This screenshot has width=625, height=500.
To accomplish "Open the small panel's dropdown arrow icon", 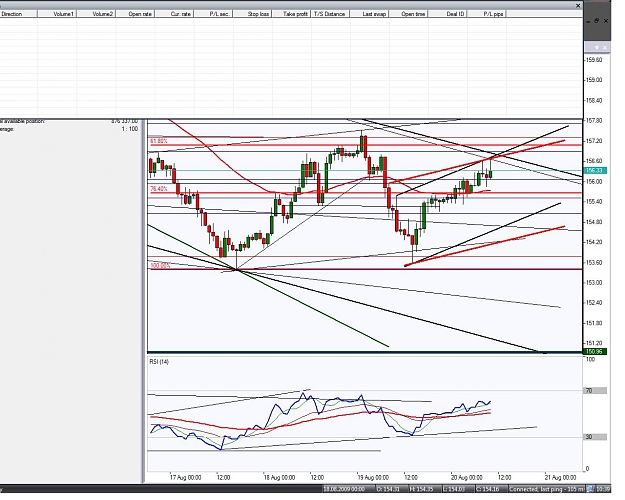I will click(x=597, y=47).
